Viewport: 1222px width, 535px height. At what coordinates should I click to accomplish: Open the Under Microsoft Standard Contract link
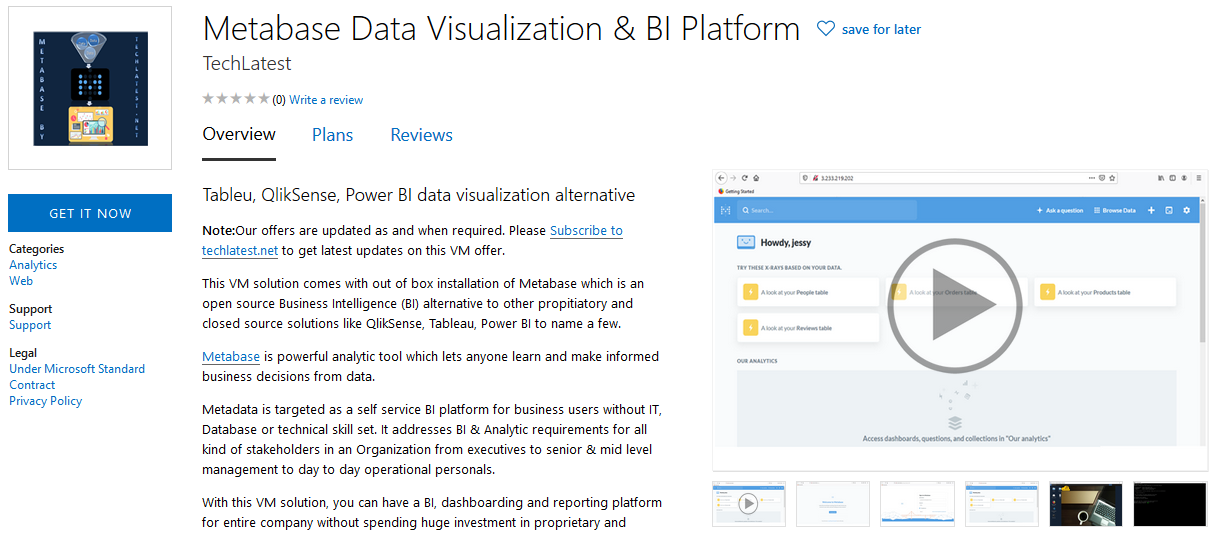[77, 377]
